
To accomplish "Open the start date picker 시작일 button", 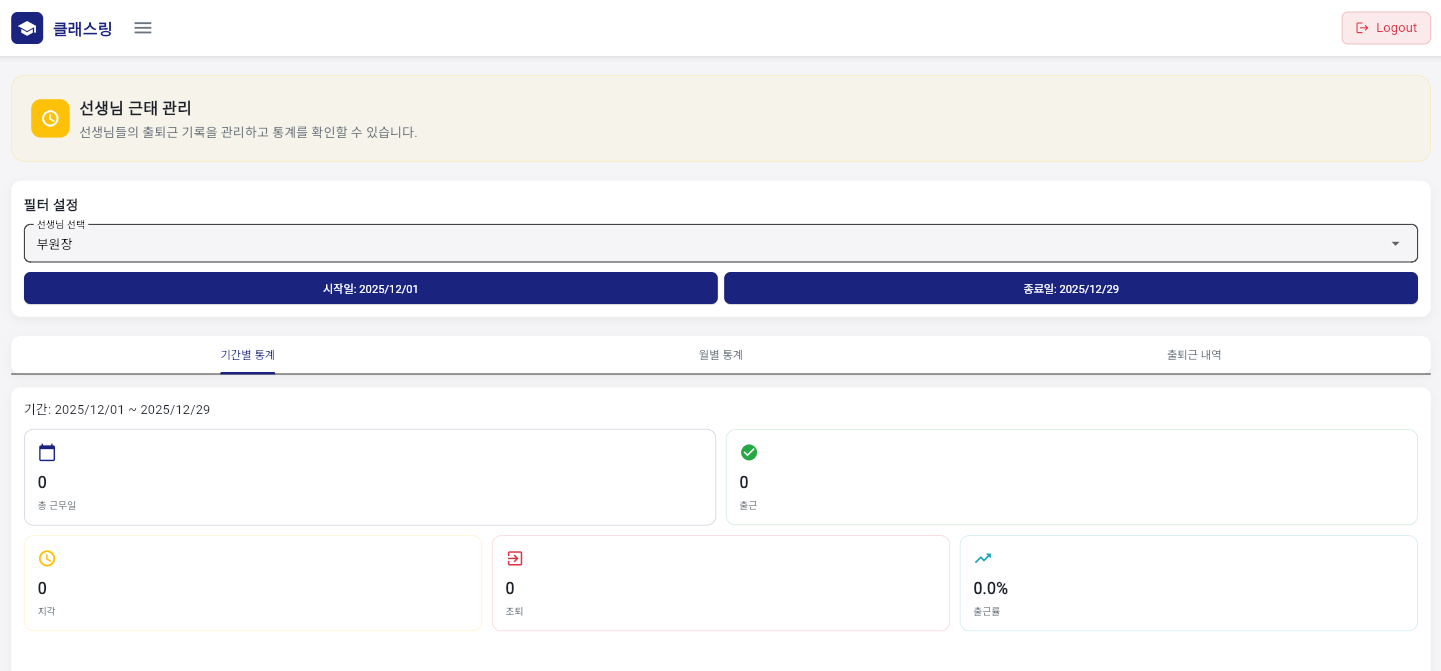I will click(x=370, y=288).
